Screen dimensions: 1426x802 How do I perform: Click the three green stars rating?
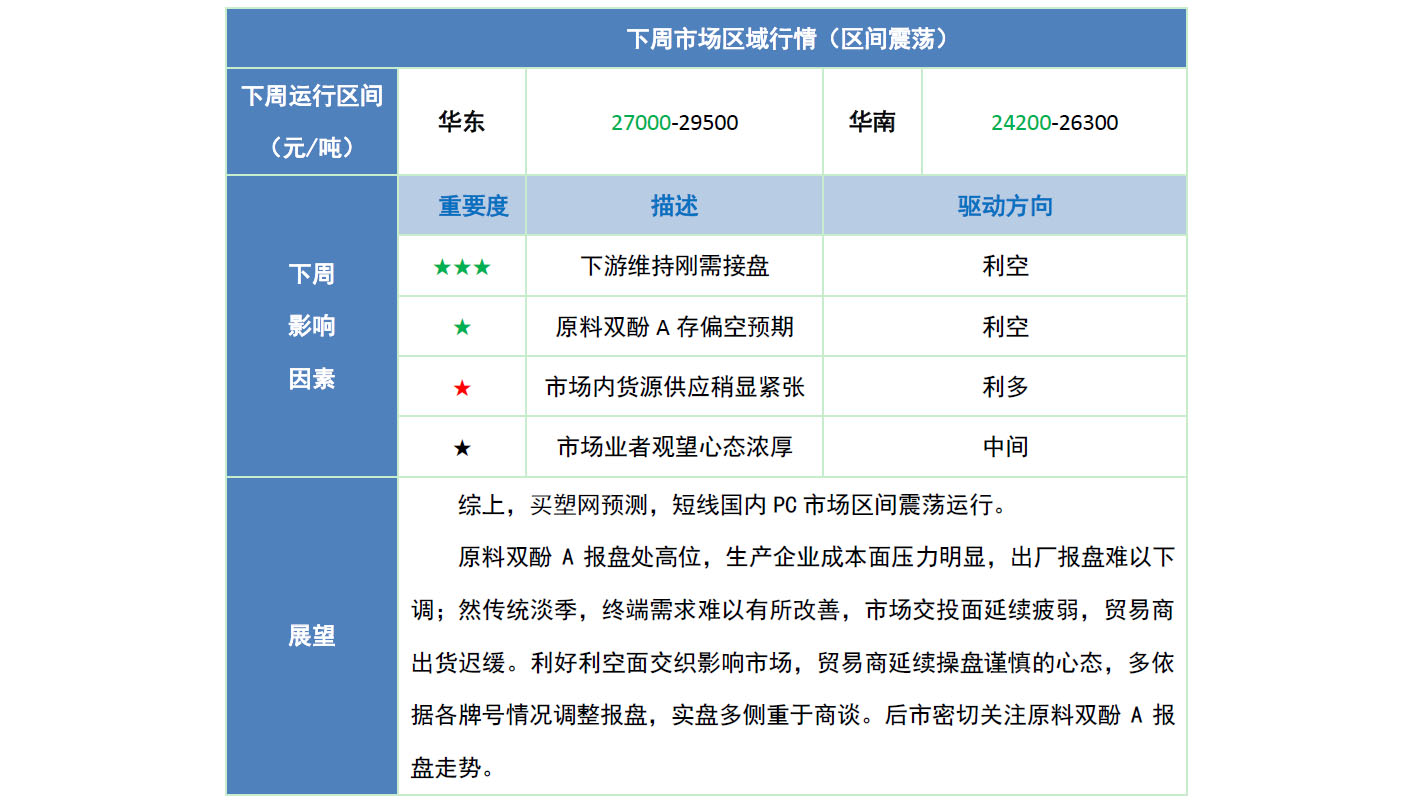pos(462,267)
